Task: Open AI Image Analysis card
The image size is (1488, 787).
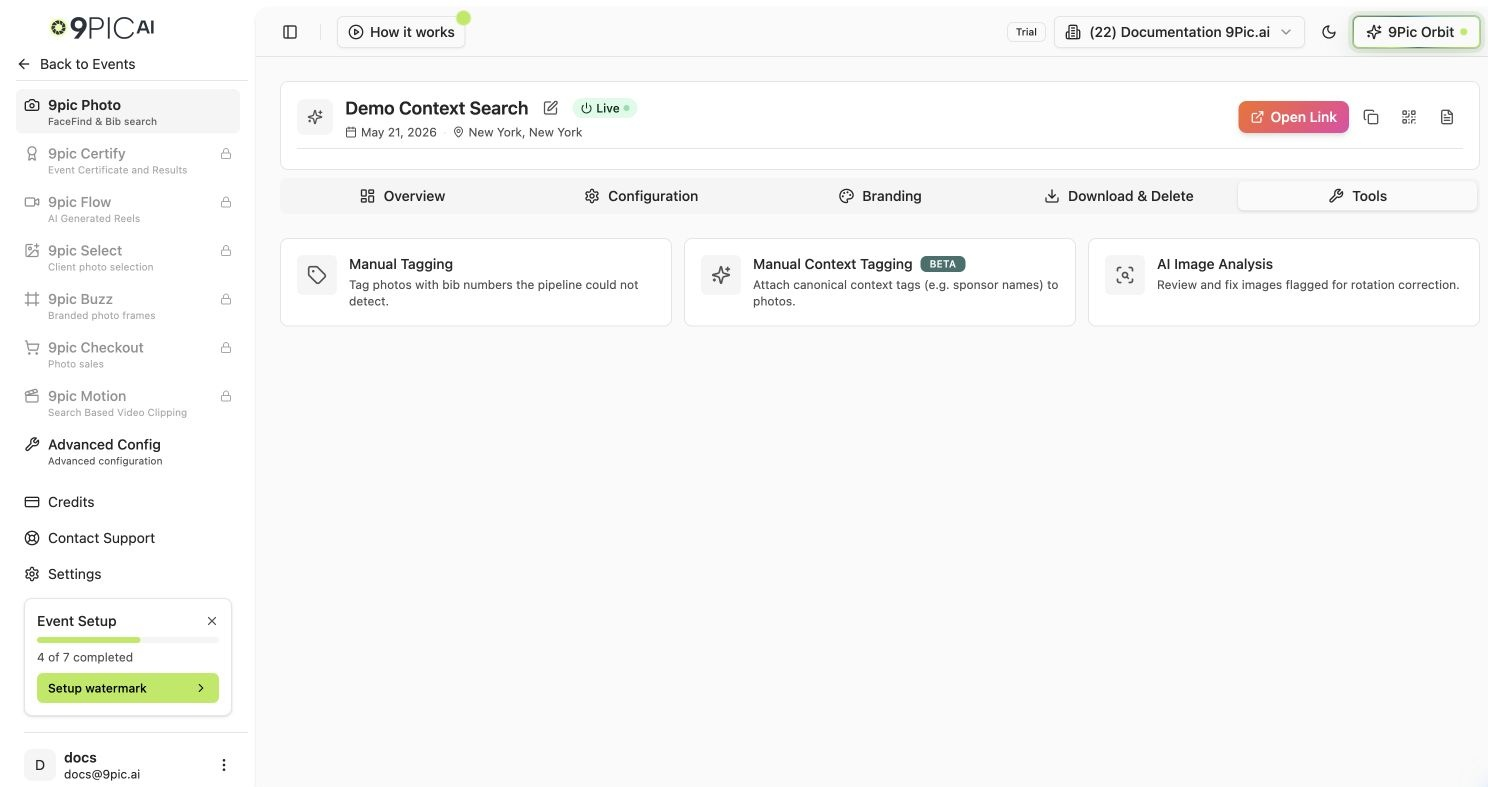Action: click(x=1283, y=282)
